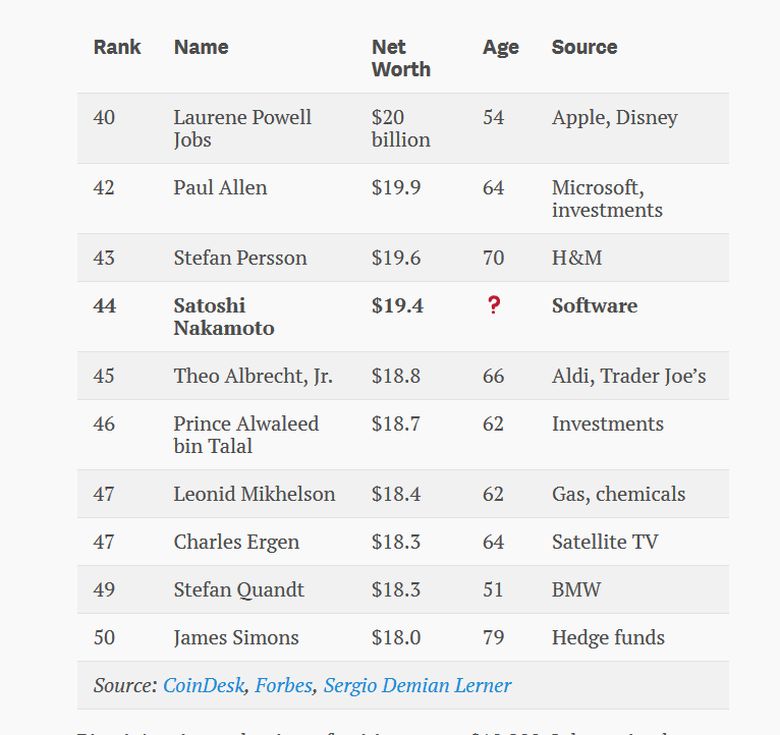Click the Age column header
780x735 pixels.
pyautogui.click(x=500, y=48)
